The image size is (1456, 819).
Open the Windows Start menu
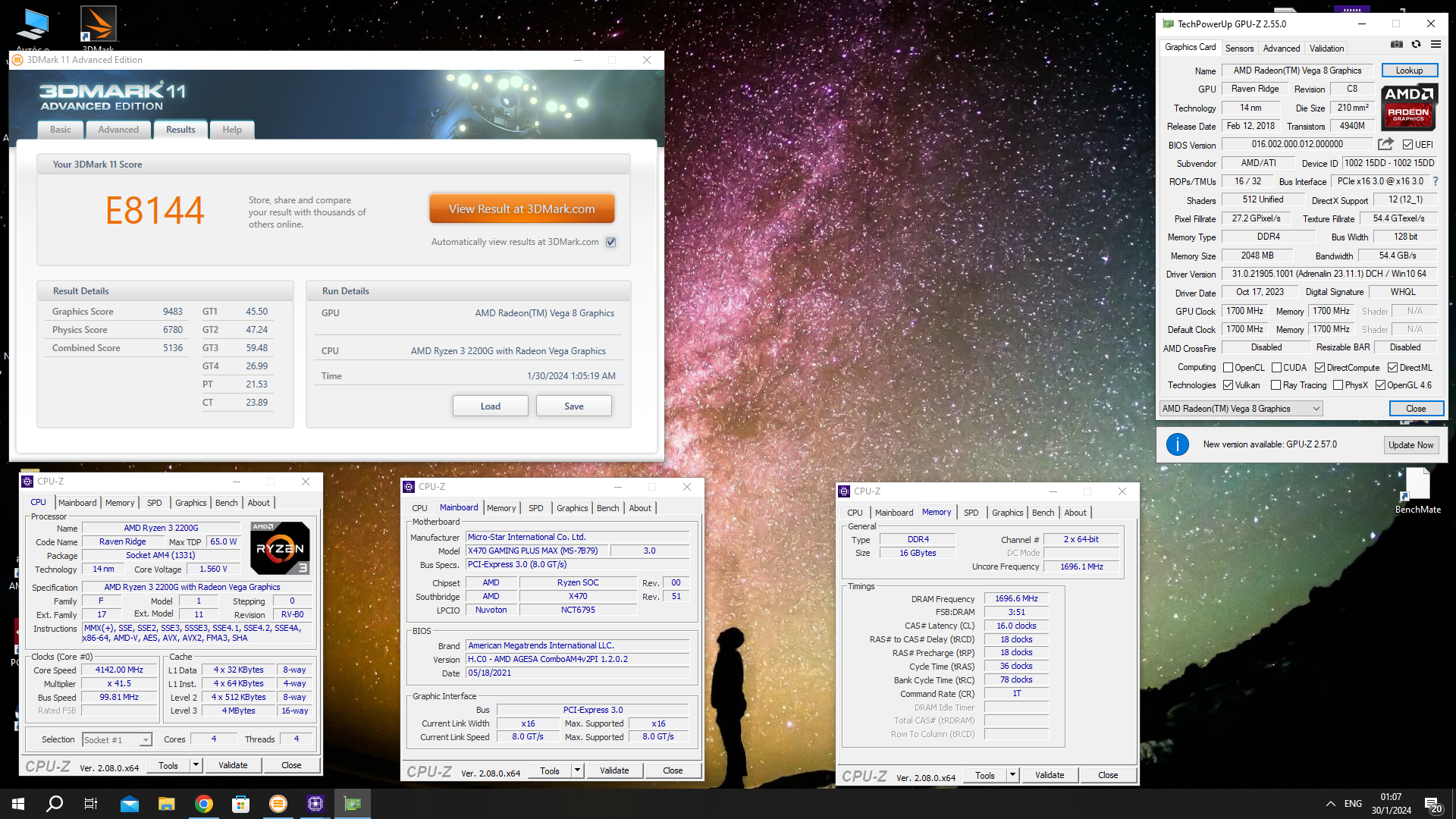(x=18, y=804)
